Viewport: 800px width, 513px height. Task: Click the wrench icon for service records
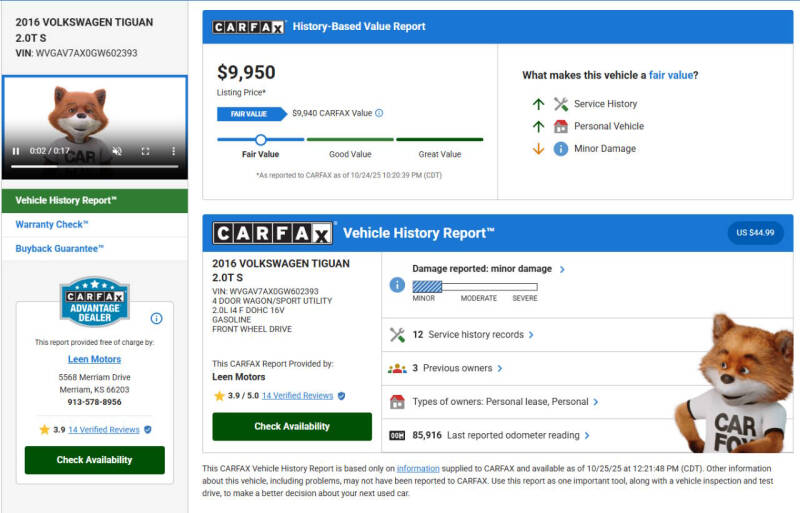tap(397, 335)
